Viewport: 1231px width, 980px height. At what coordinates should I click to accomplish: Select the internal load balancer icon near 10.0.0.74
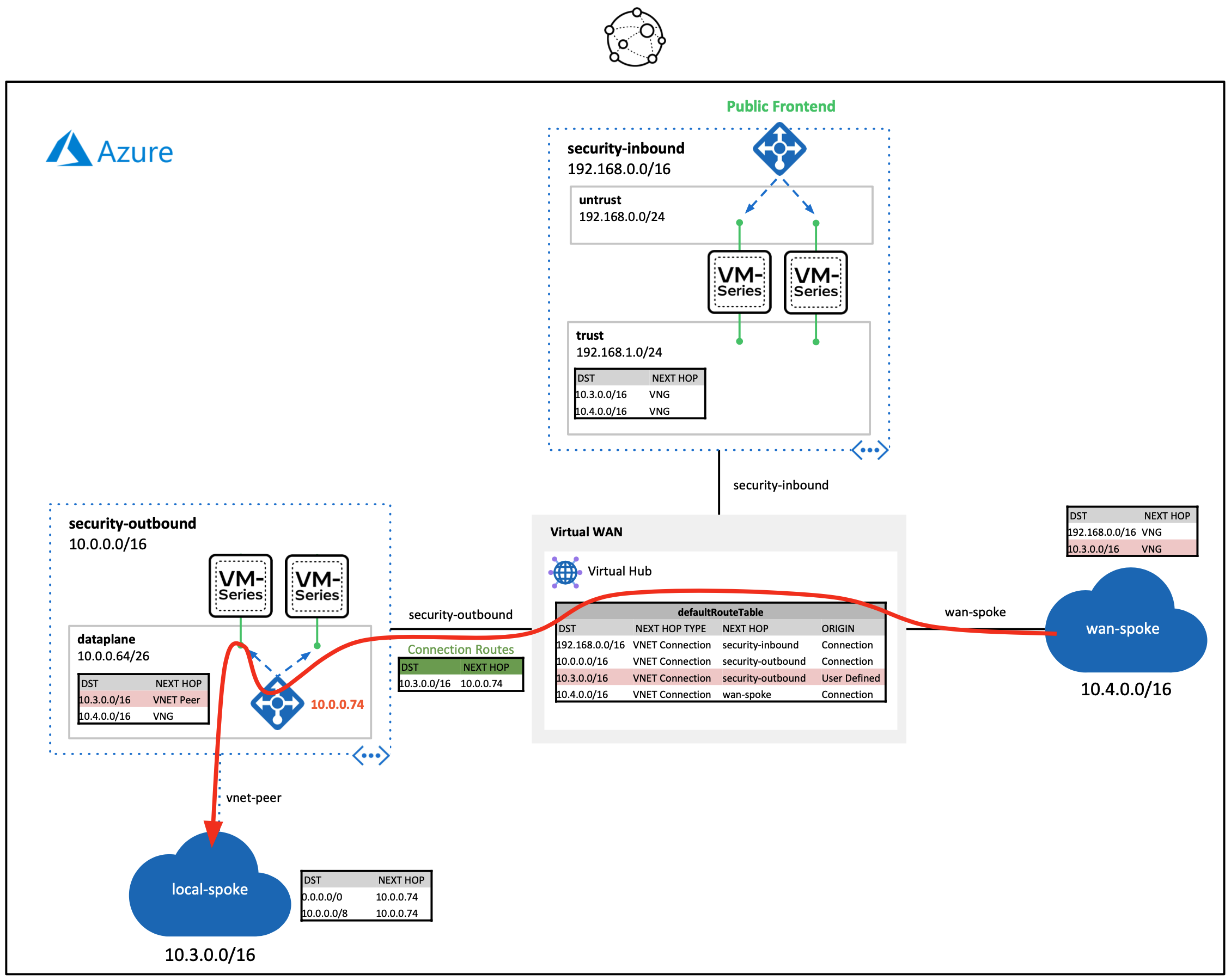point(277,703)
